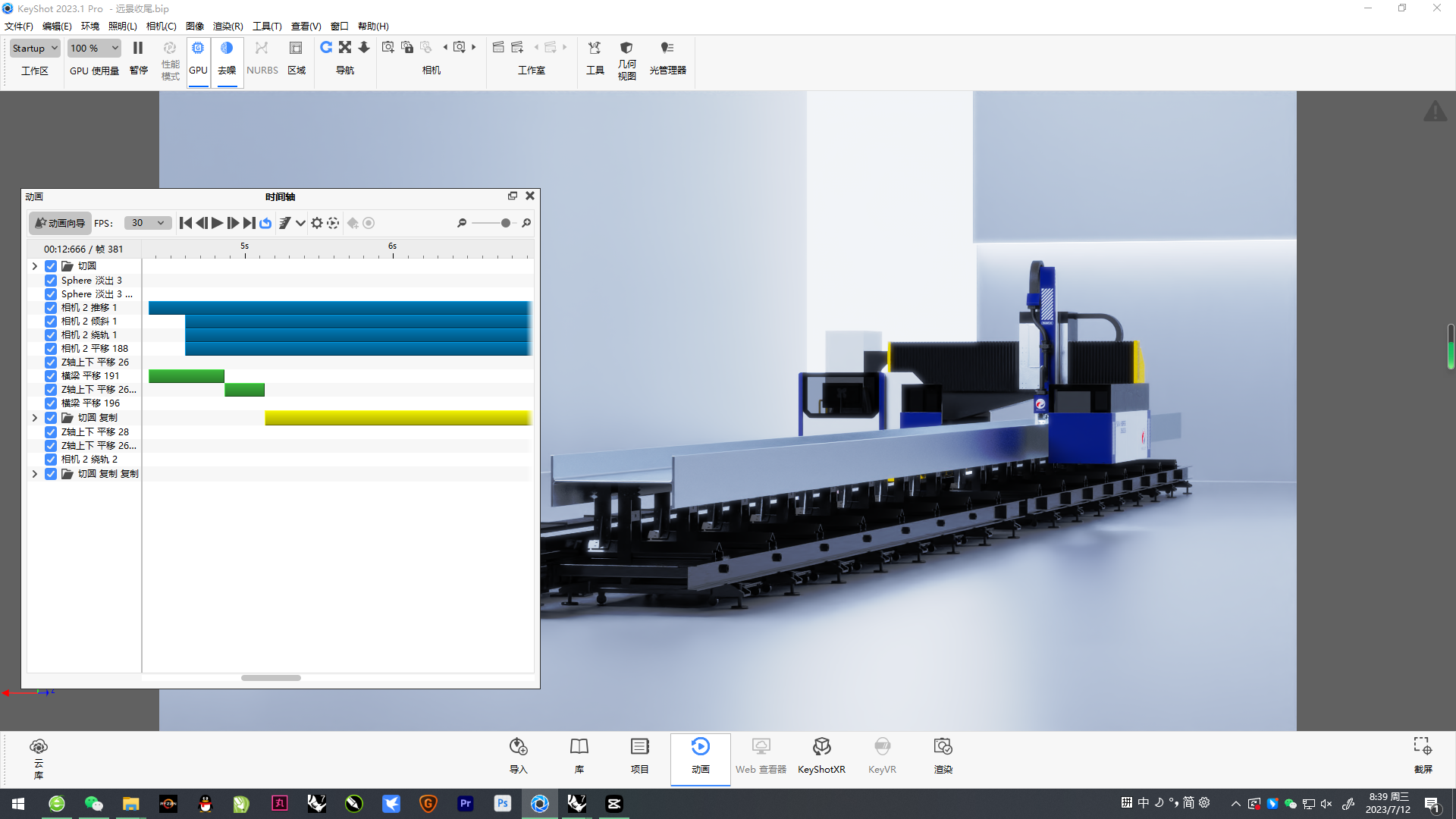The image size is (1456, 819).
Task: Adjust the timeline zoom slider
Action: [504, 223]
